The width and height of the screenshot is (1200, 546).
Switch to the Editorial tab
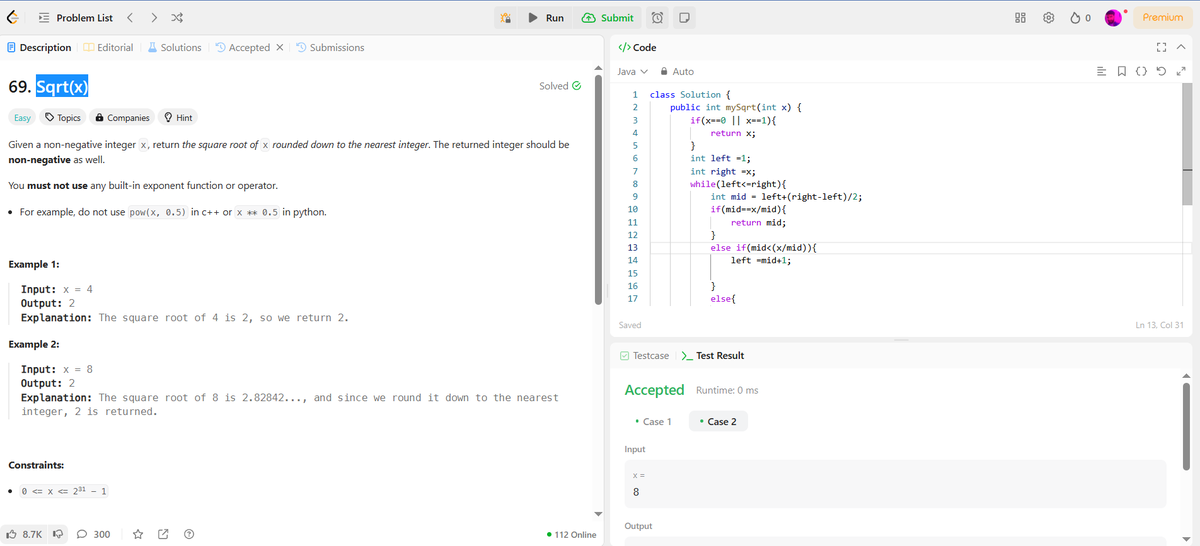pyautogui.click(x=108, y=47)
